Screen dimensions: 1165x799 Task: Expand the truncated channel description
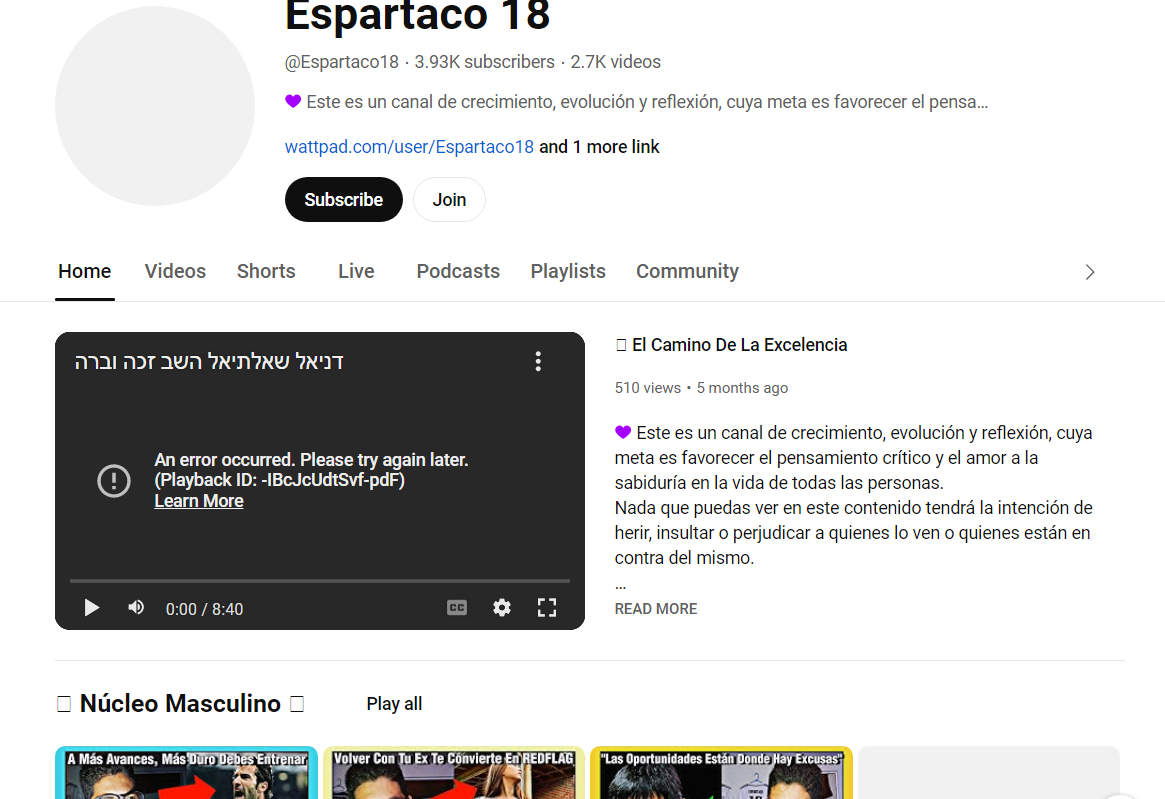click(x=636, y=102)
